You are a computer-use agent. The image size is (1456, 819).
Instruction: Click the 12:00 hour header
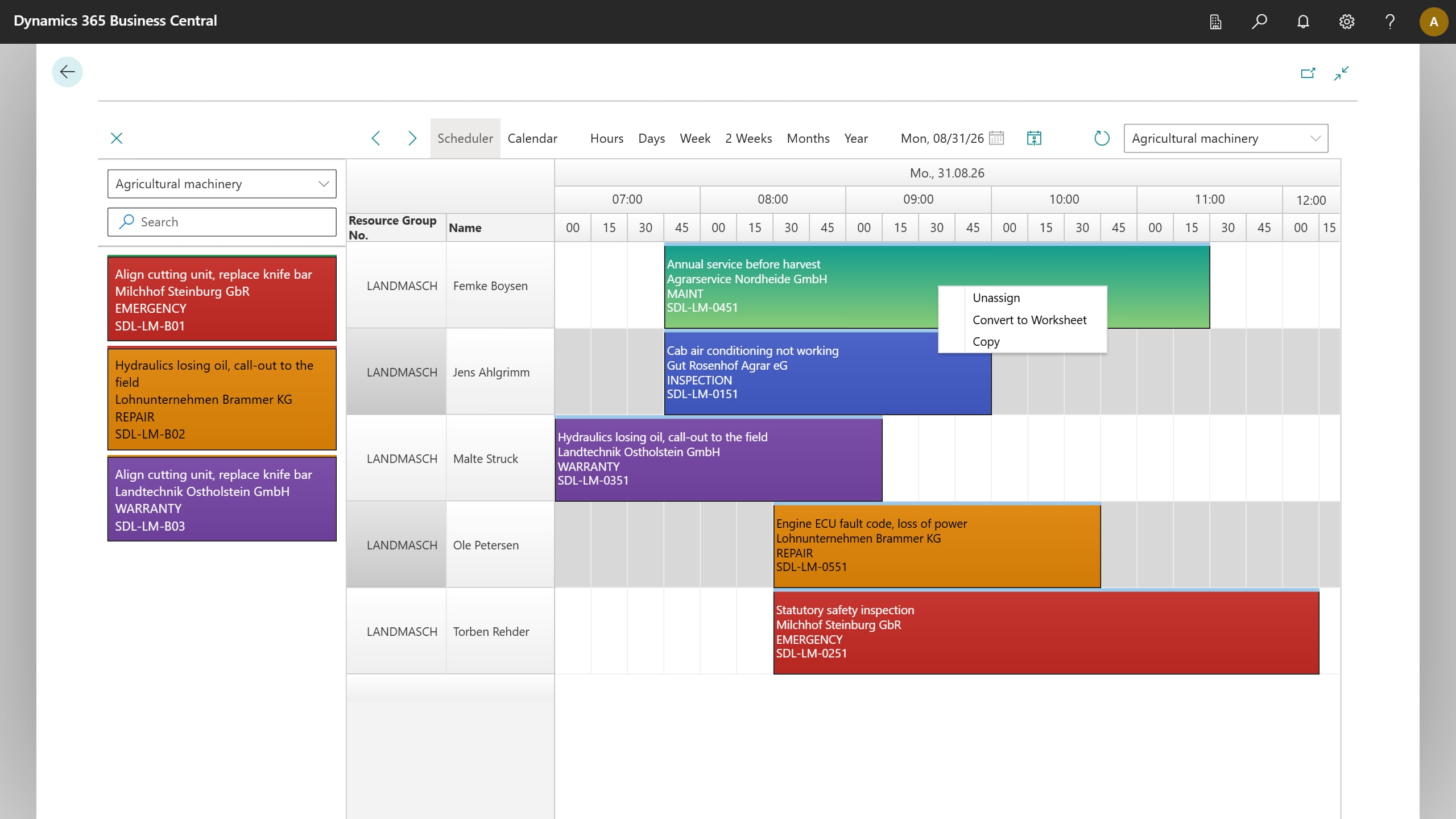pyautogui.click(x=1311, y=200)
